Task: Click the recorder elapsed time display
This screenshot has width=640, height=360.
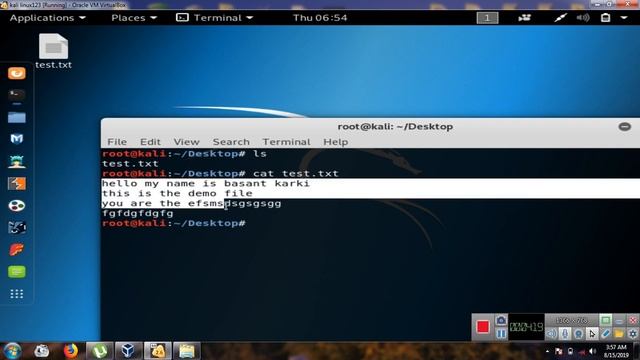Action: tap(527, 327)
